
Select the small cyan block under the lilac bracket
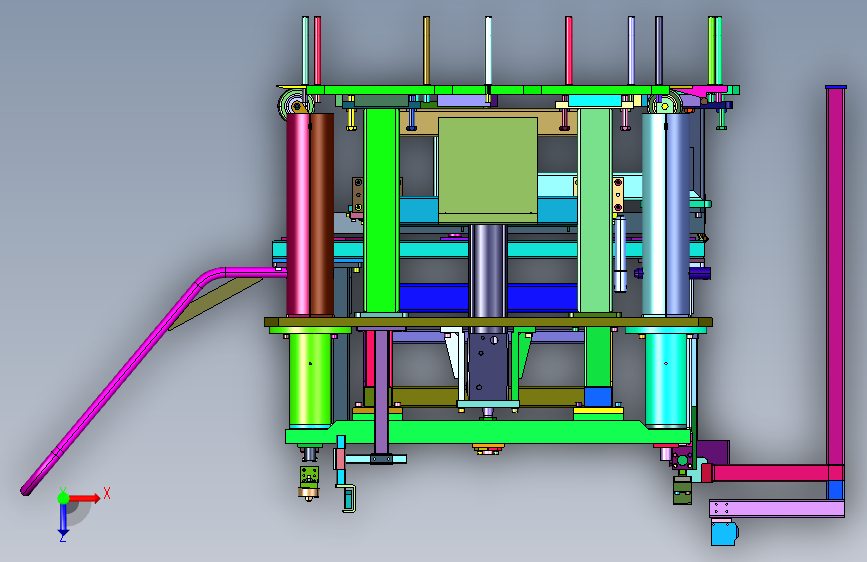point(724,533)
